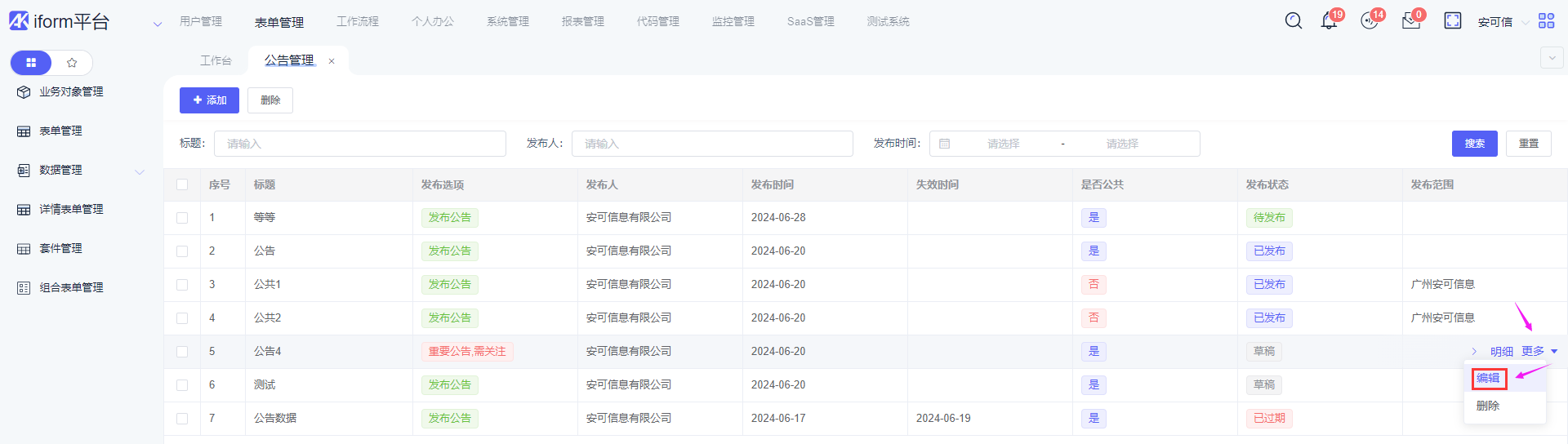
Task: Open the app grid icon at top right
Action: [x=1546, y=21]
